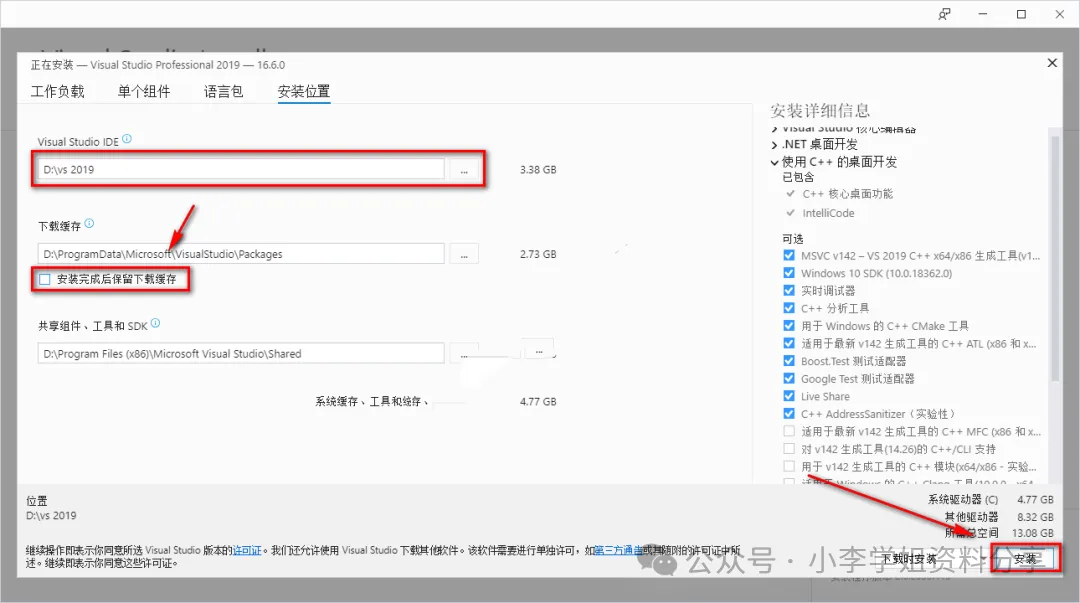Click the shared components path field
Screen dimensions: 1080x603
241,354
